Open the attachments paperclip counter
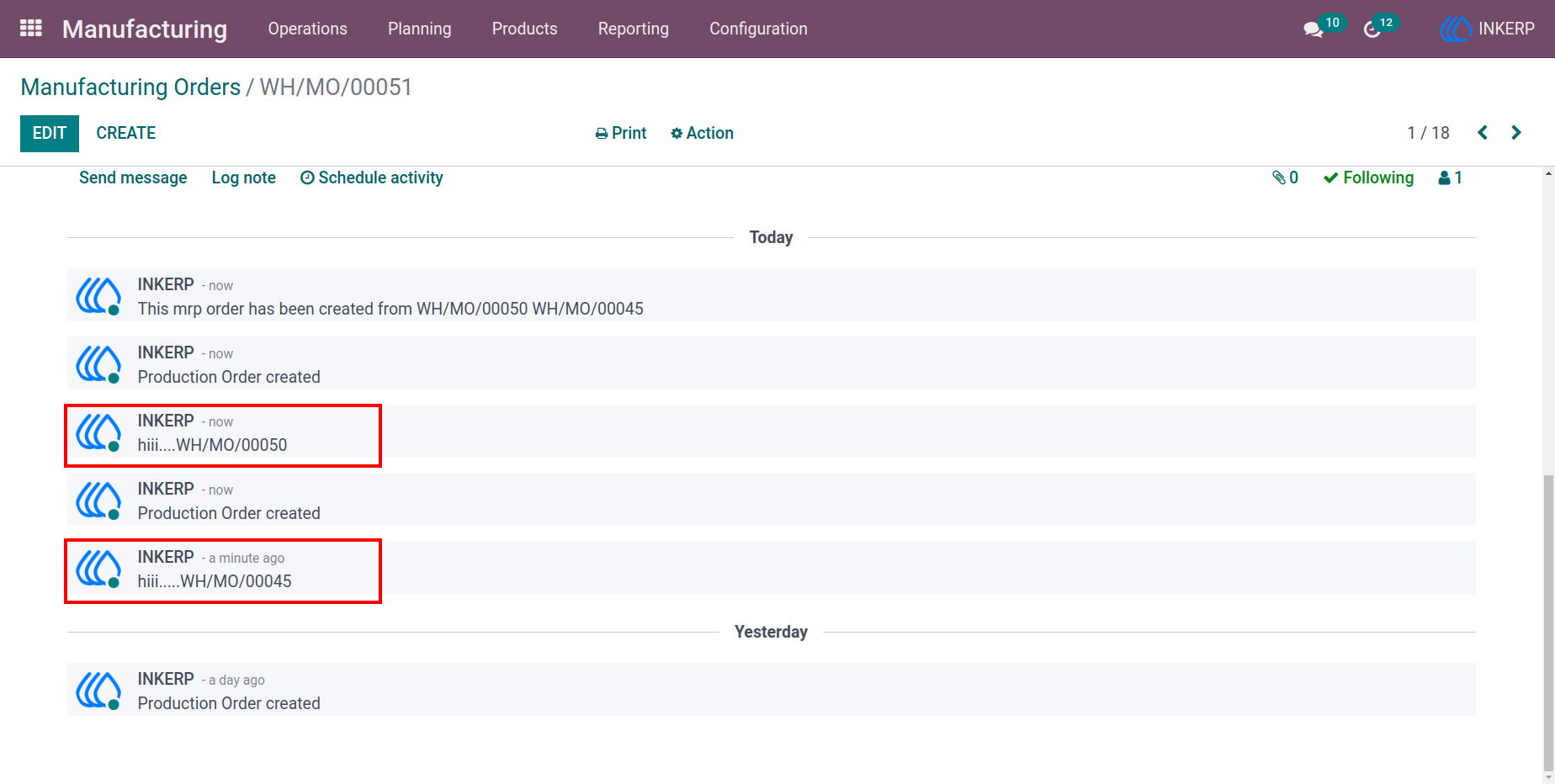The width and height of the screenshot is (1555, 784). point(1285,177)
